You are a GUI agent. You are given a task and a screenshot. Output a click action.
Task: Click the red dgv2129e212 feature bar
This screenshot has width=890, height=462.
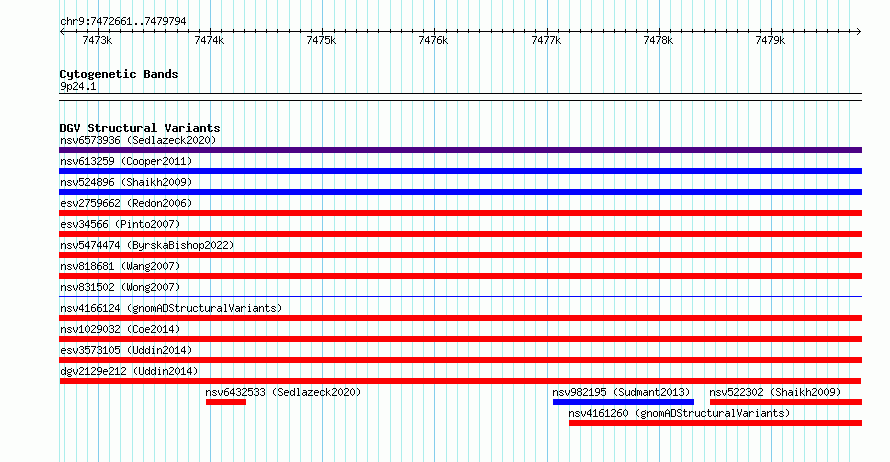pyautogui.click(x=460, y=381)
